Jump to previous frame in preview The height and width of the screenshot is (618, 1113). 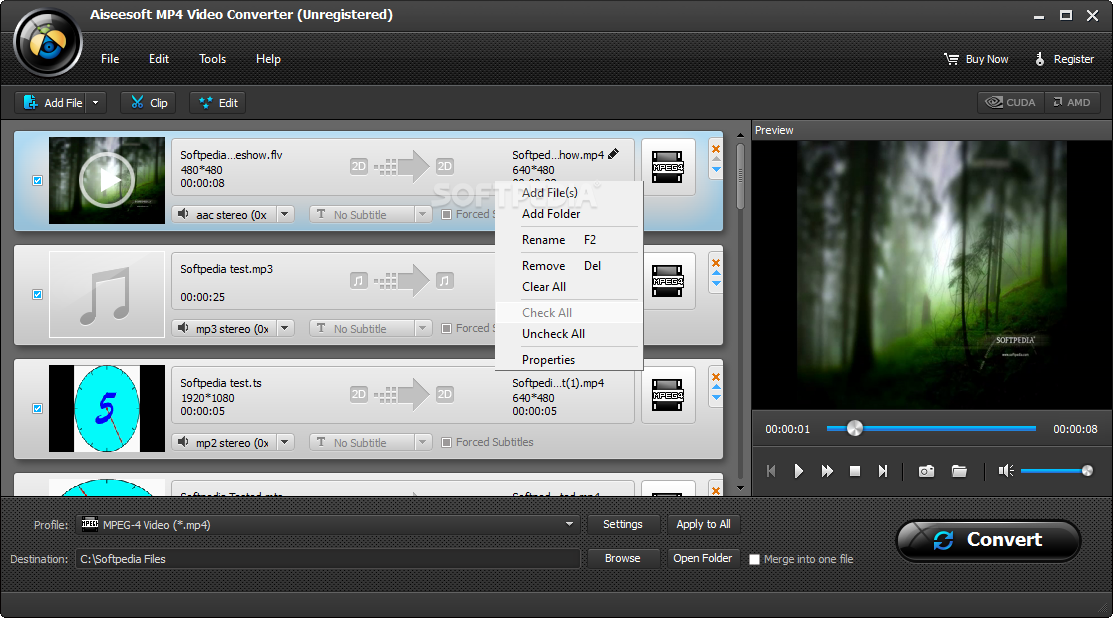(772, 471)
